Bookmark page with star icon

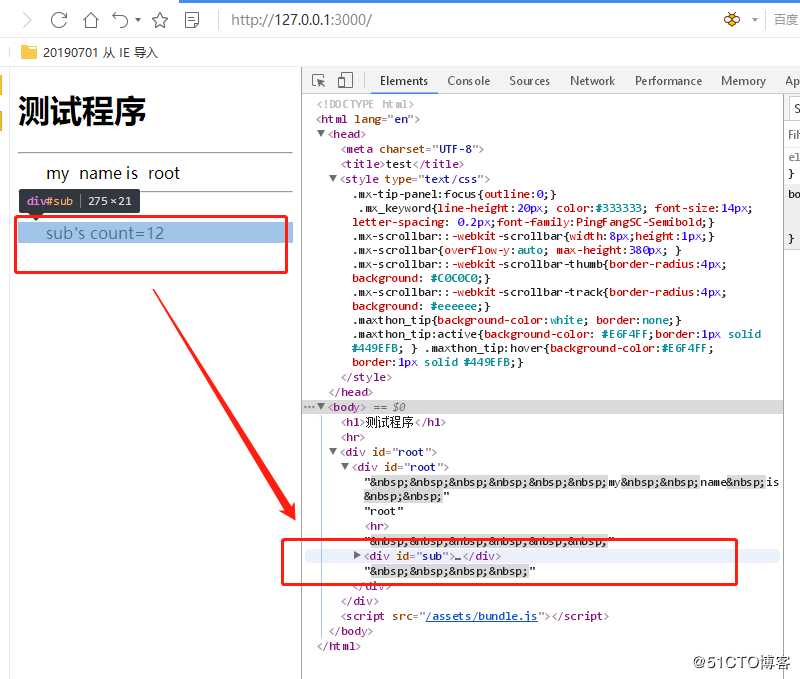pyautogui.click(x=160, y=20)
